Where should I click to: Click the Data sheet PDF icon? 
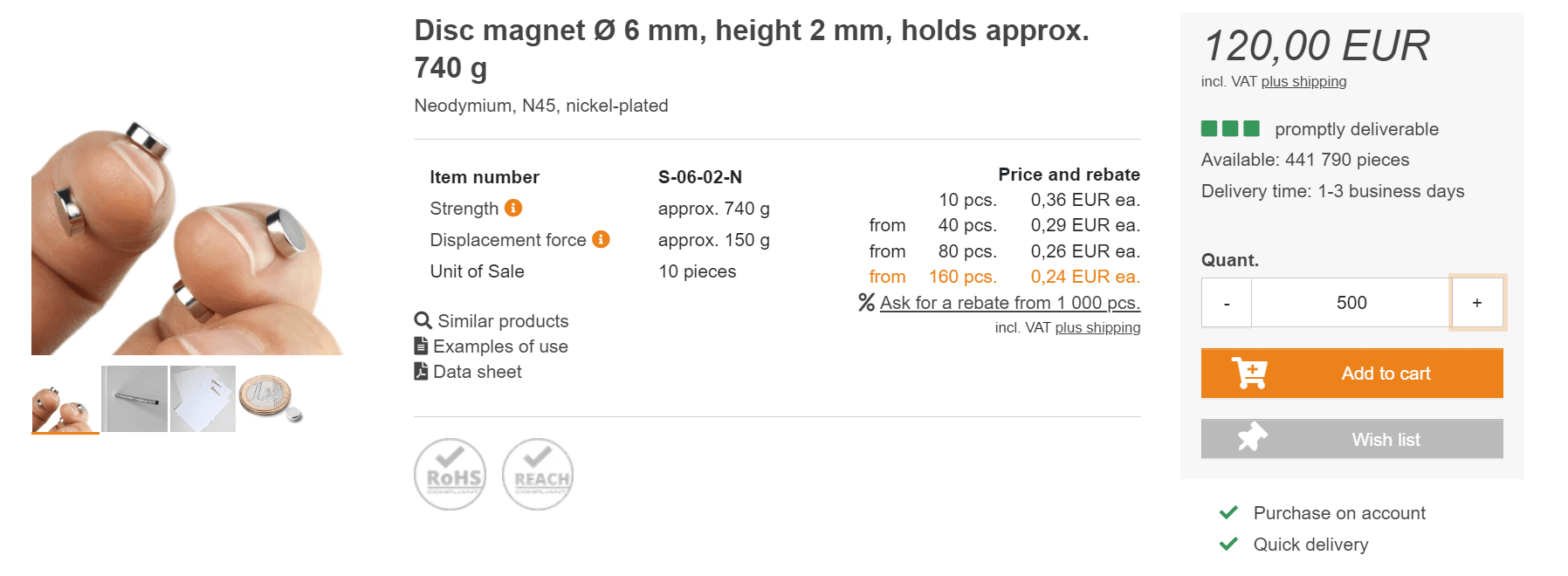click(x=421, y=371)
